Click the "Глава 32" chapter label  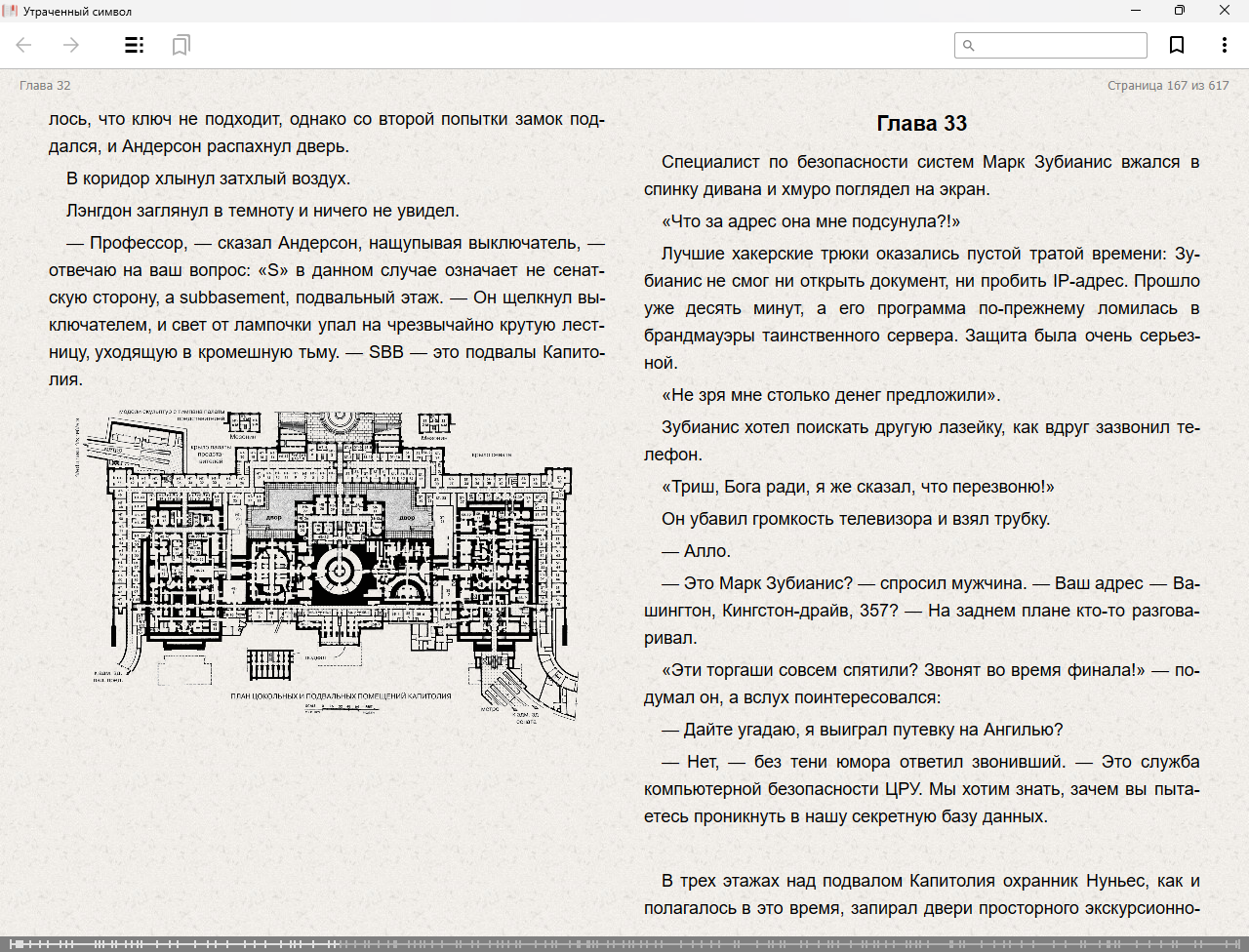click(x=45, y=86)
